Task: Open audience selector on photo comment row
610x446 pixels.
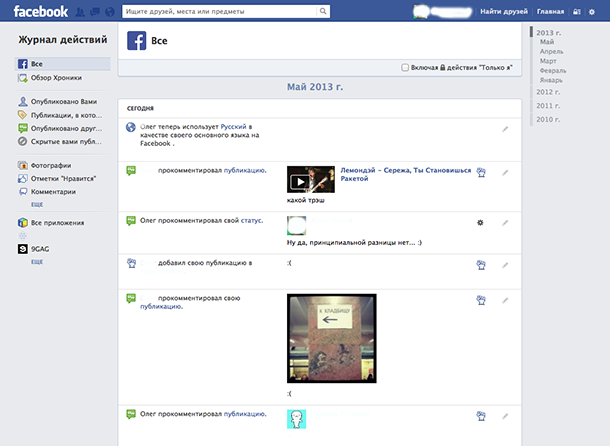Action: click(481, 300)
